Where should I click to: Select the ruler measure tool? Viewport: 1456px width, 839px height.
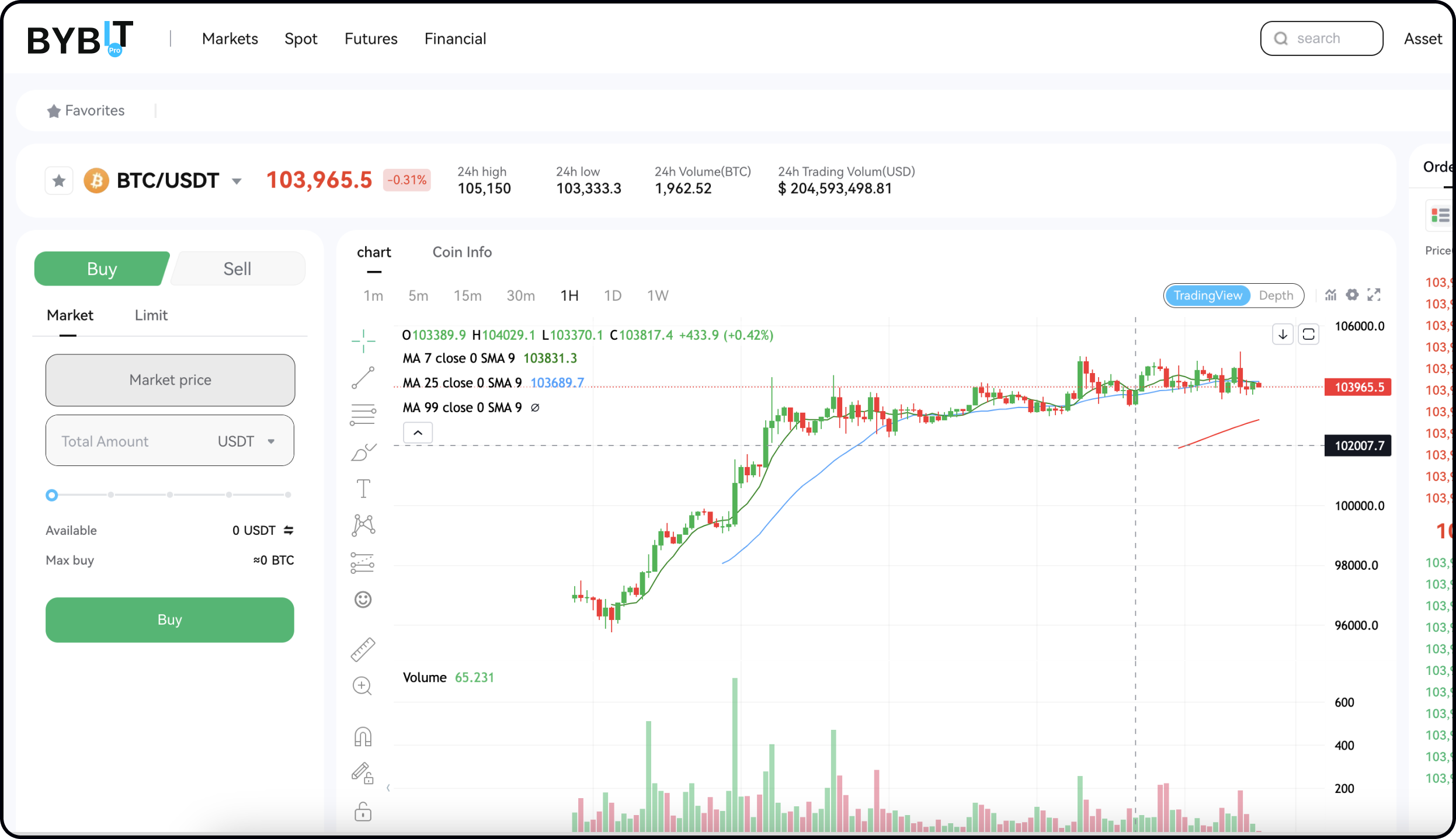(363, 649)
